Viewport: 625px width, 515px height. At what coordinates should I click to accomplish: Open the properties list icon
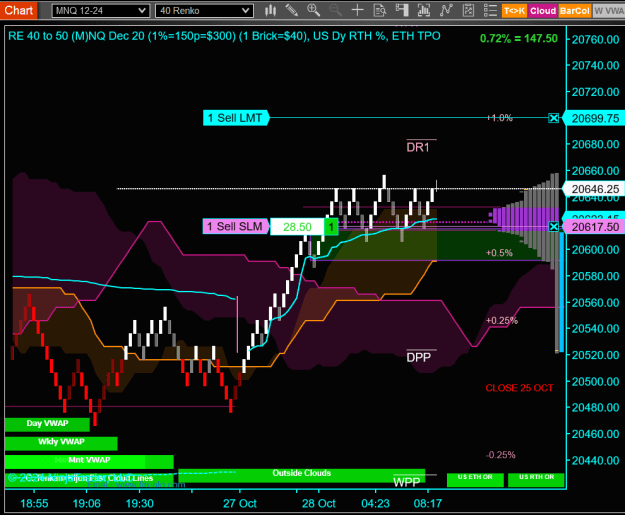[x=490, y=10]
